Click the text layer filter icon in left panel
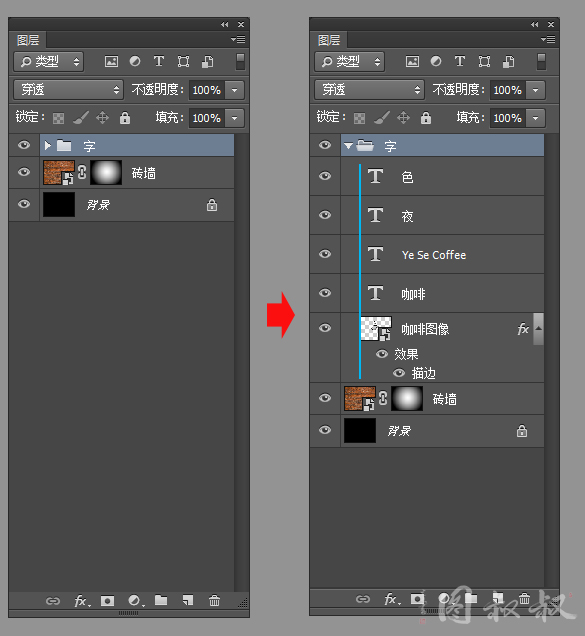Screen dimensions: 585x636 point(159,61)
